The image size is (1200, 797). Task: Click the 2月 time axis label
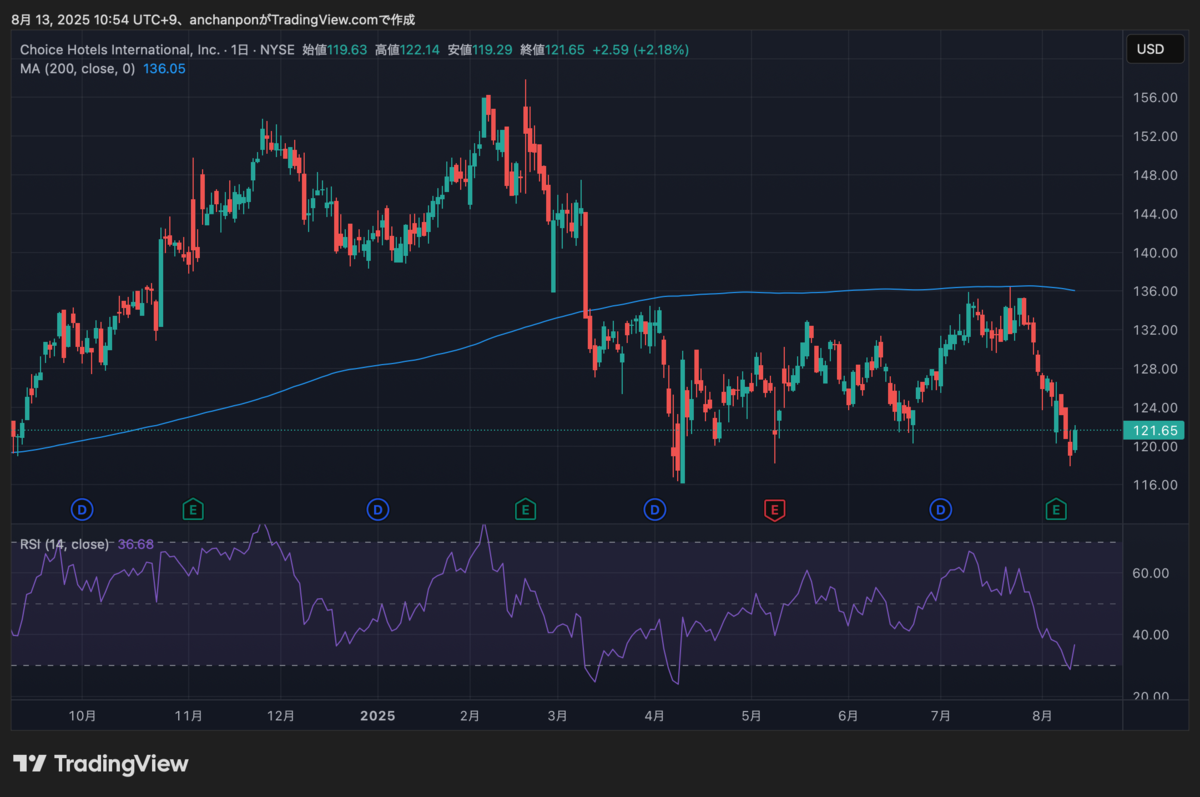(470, 716)
